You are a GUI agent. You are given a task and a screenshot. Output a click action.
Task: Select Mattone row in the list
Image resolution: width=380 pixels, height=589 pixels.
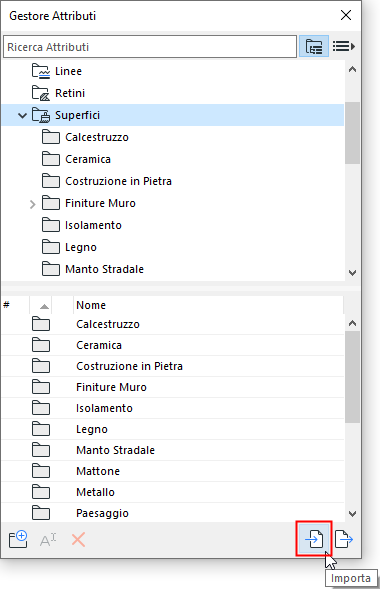pyautogui.click(x=173, y=471)
